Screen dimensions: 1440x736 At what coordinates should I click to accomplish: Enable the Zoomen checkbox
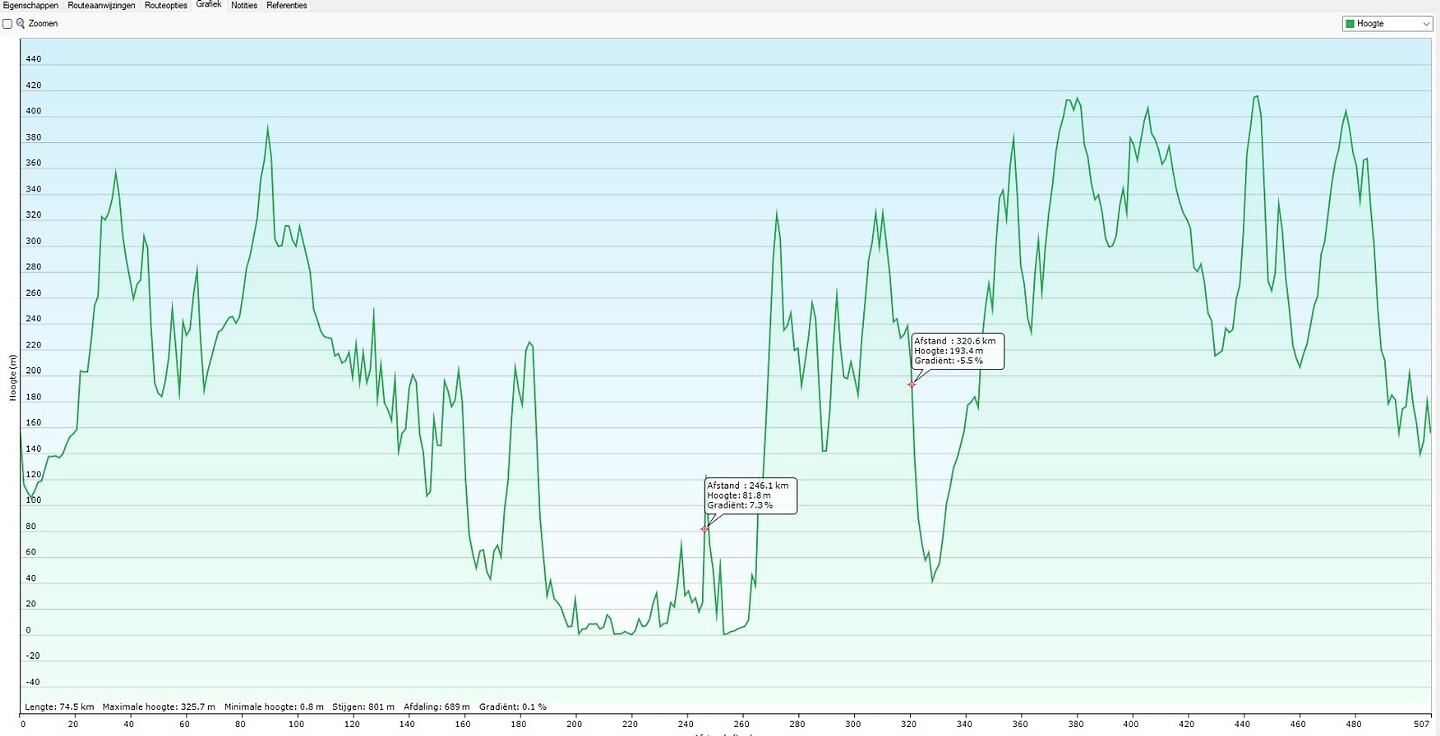[x=8, y=23]
